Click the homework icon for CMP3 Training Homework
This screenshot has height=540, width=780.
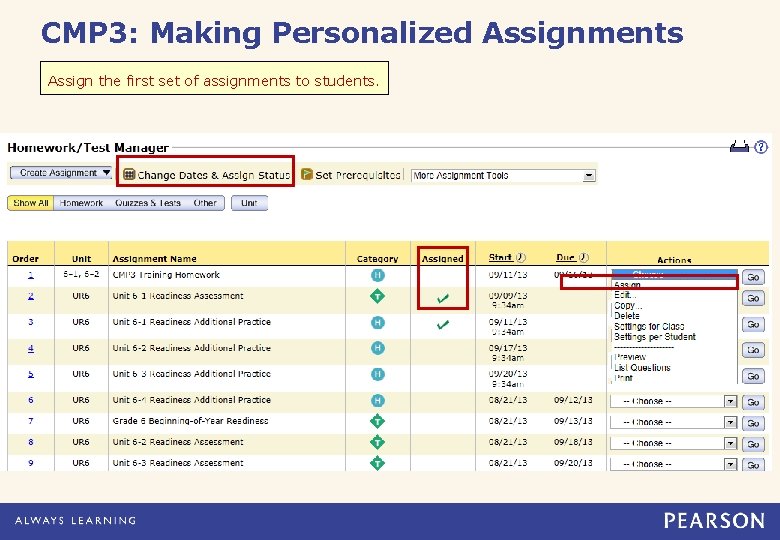point(378,275)
